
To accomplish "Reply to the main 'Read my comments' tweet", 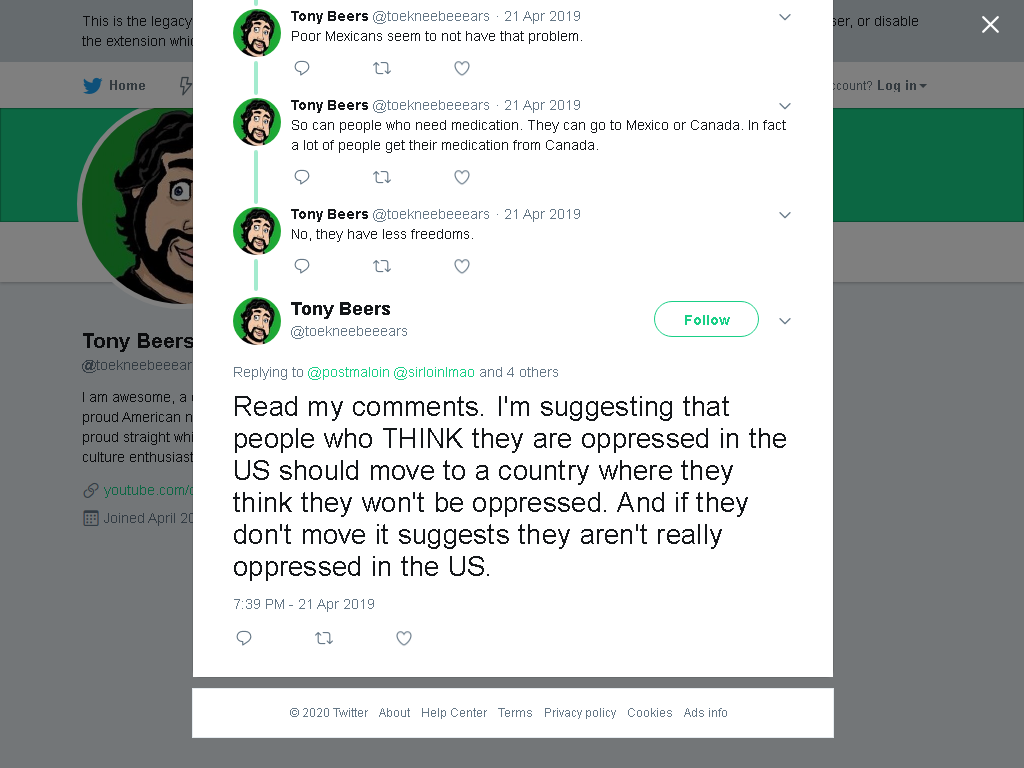I will pos(244,638).
